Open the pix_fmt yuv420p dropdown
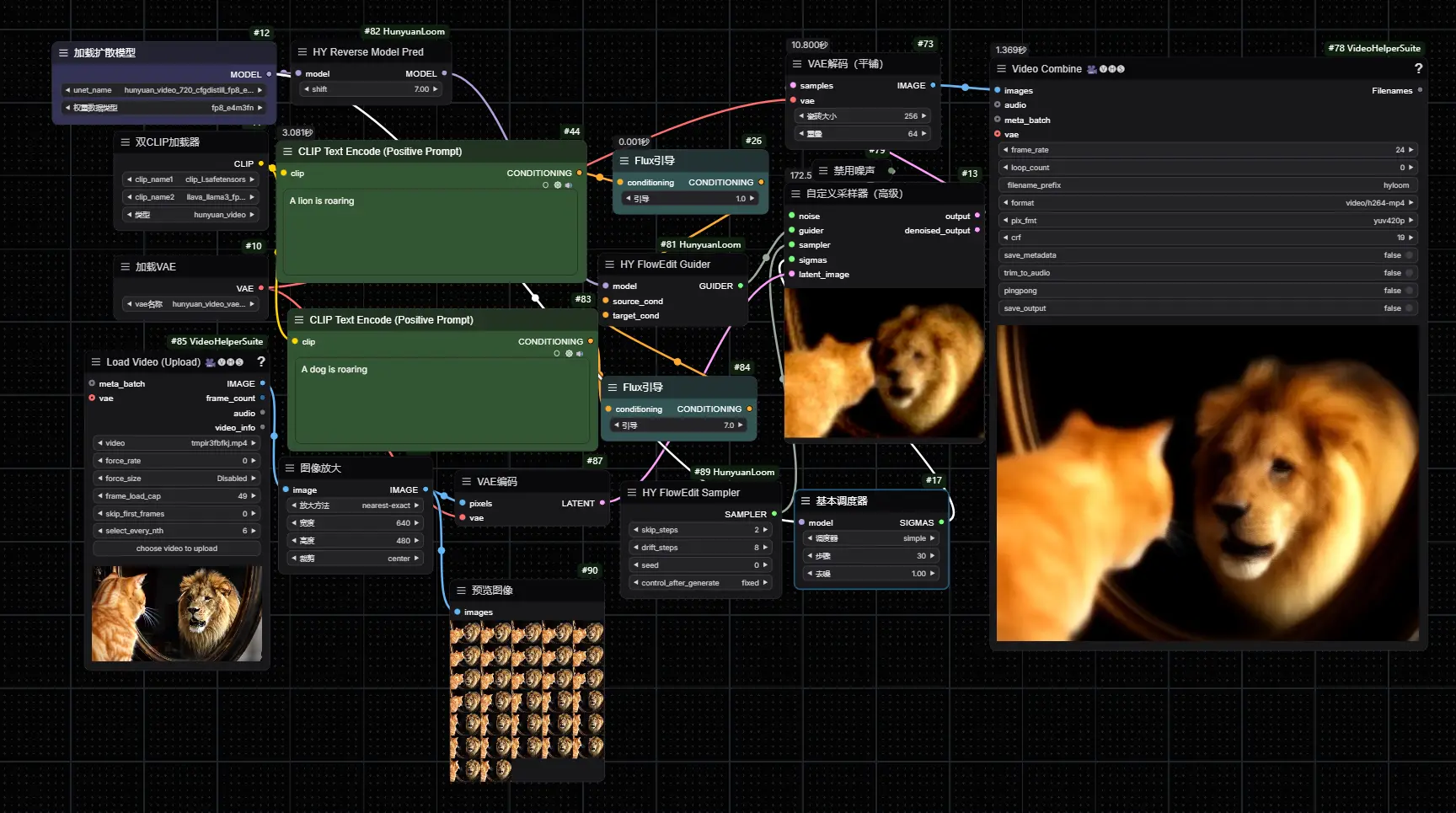1456x813 pixels. pyautogui.click(x=1208, y=221)
